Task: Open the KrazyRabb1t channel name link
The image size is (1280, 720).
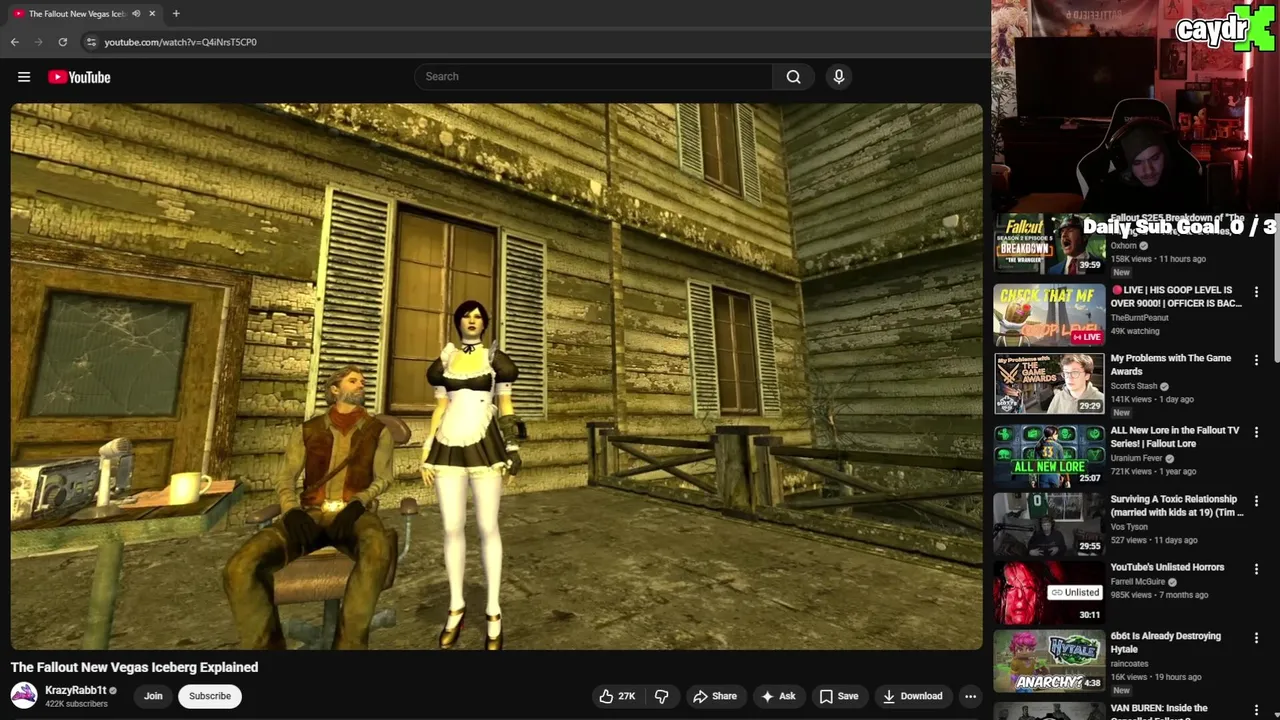Action: click(x=75, y=690)
